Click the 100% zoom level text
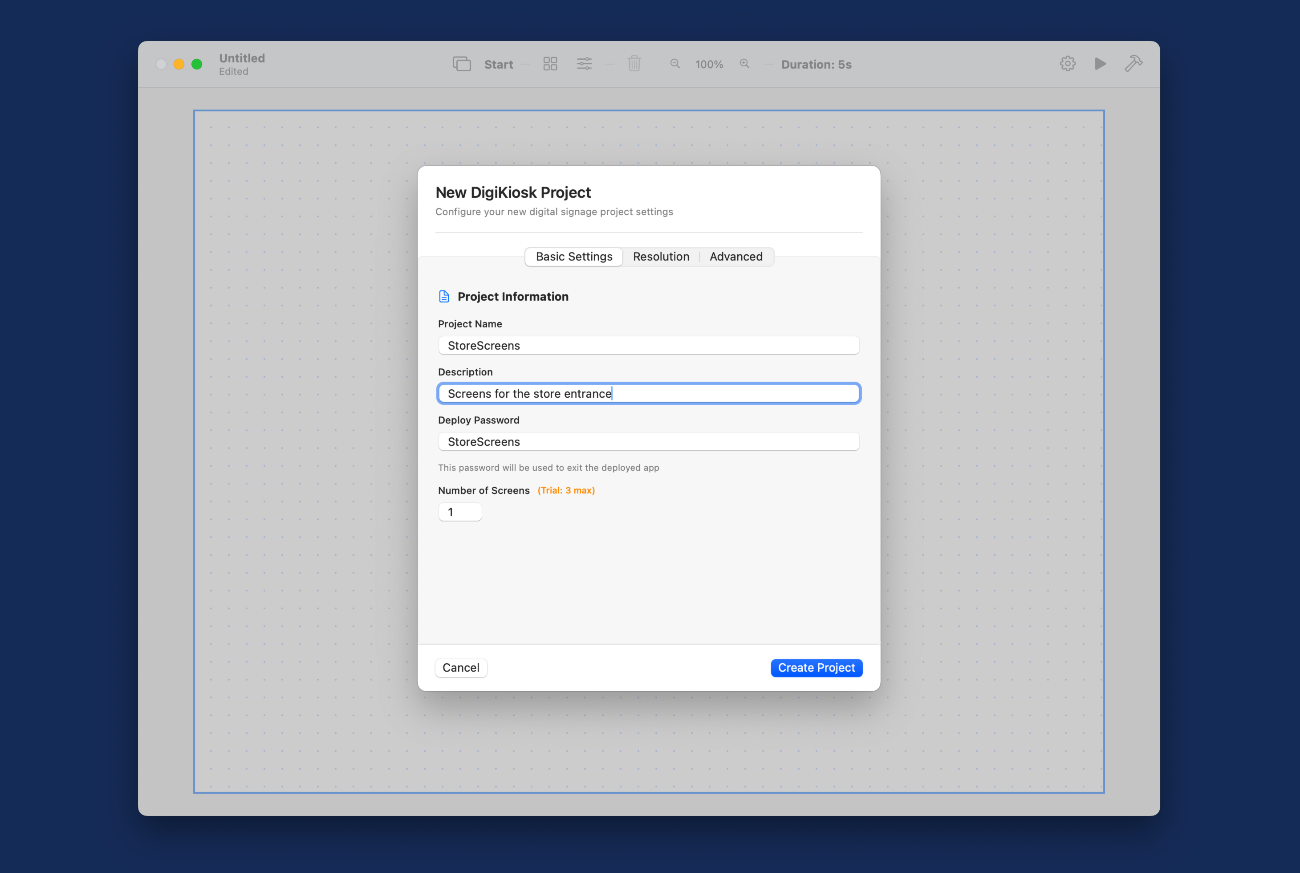Viewport: 1300px width, 873px height. 709,65
